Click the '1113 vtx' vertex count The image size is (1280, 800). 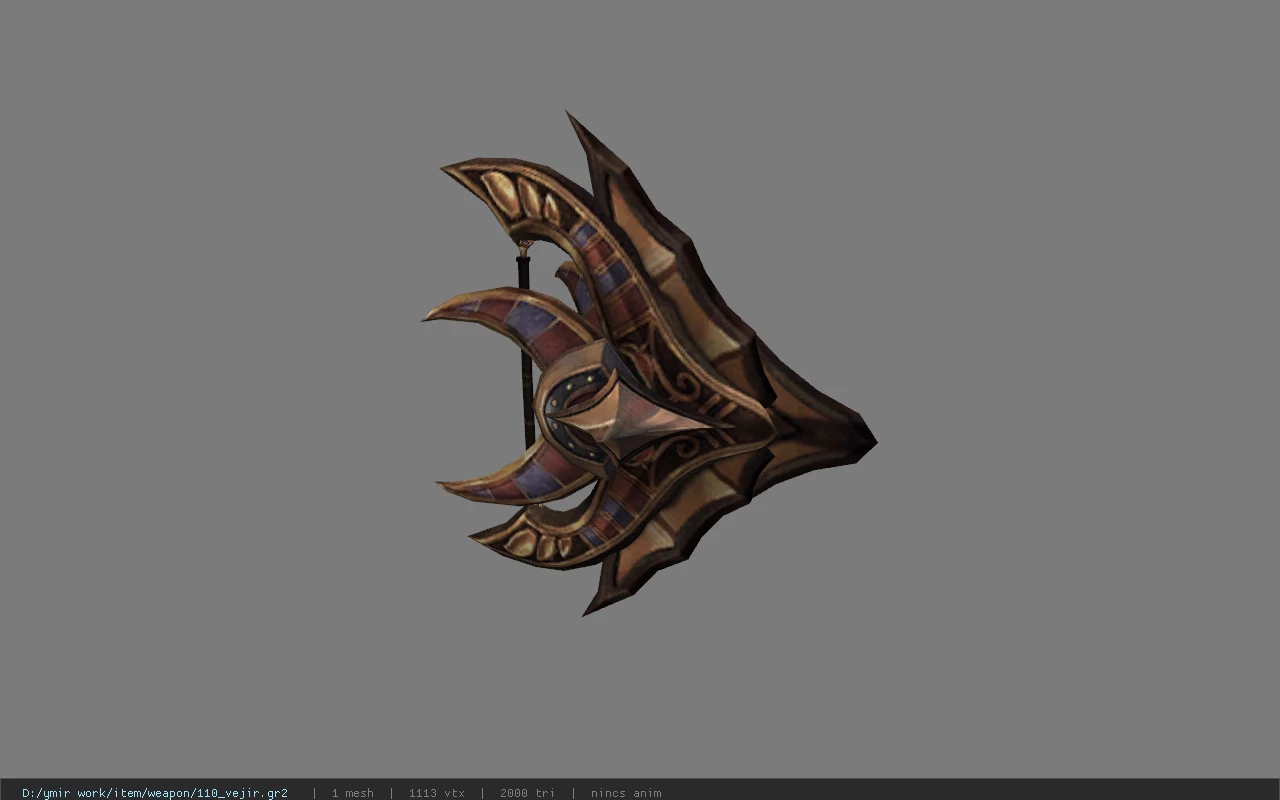436,793
